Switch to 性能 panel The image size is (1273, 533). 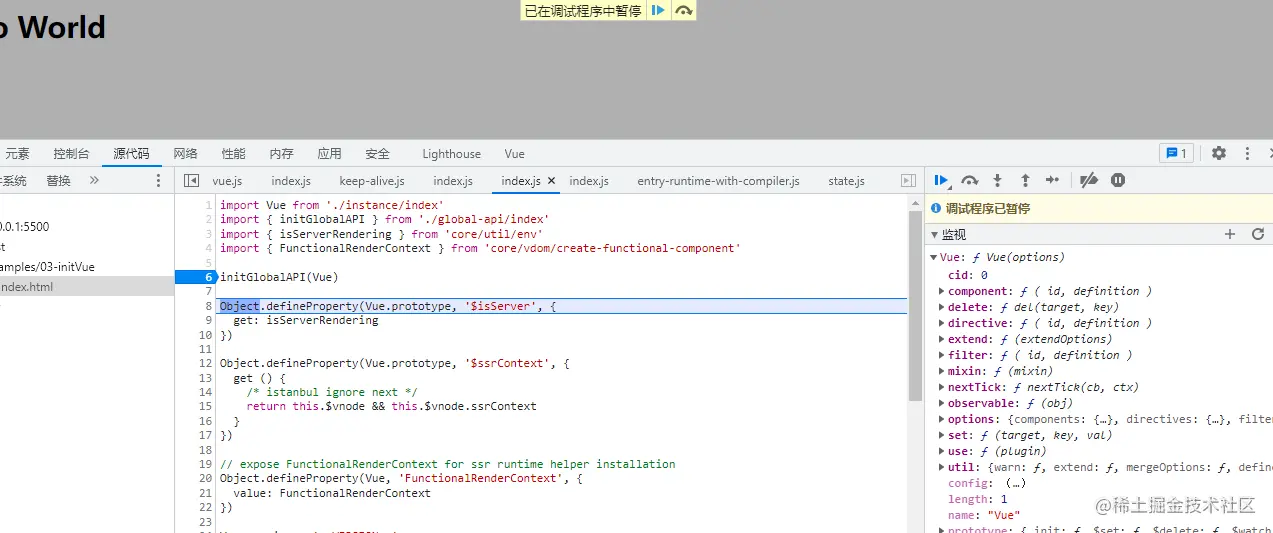click(x=233, y=154)
